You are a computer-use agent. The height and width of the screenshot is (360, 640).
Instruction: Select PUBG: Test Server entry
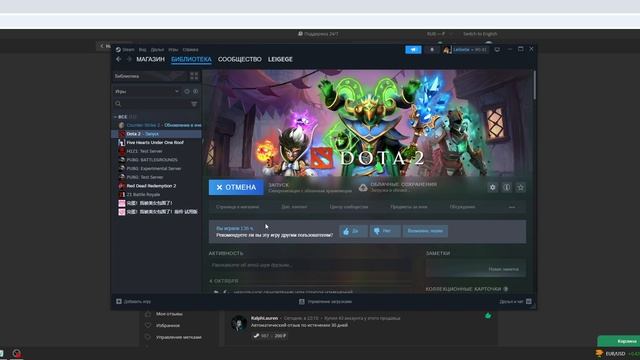click(x=156, y=177)
